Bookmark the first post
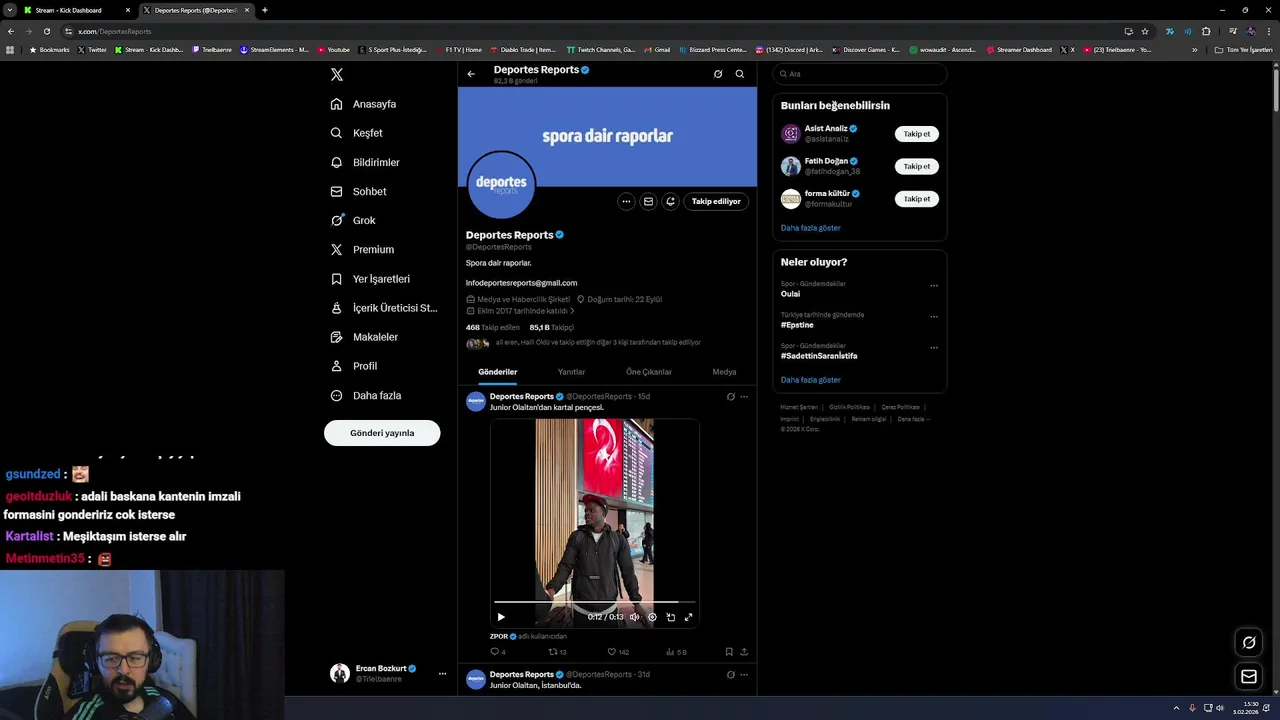 click(x=729, y=652)
